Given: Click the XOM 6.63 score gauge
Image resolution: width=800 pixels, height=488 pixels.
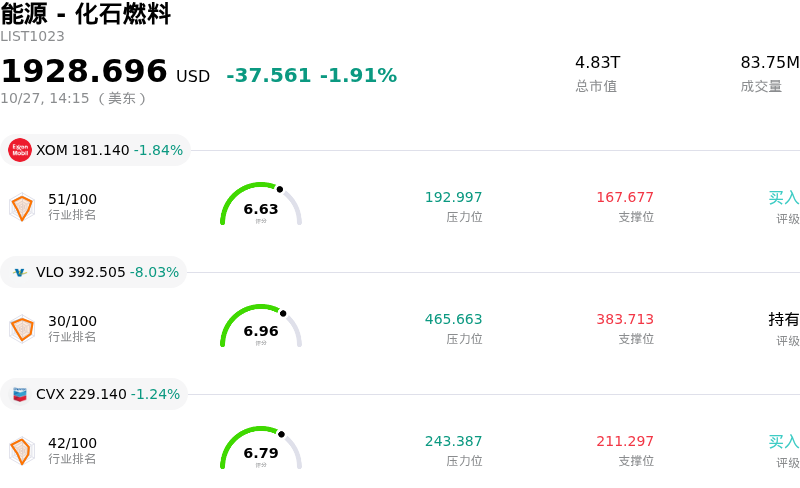Looking at the screenshot, I should pyautogui.click(x=261, y=204).
